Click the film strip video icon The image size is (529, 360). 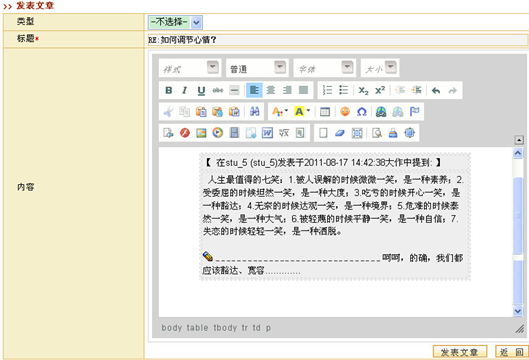pos(234,133)
